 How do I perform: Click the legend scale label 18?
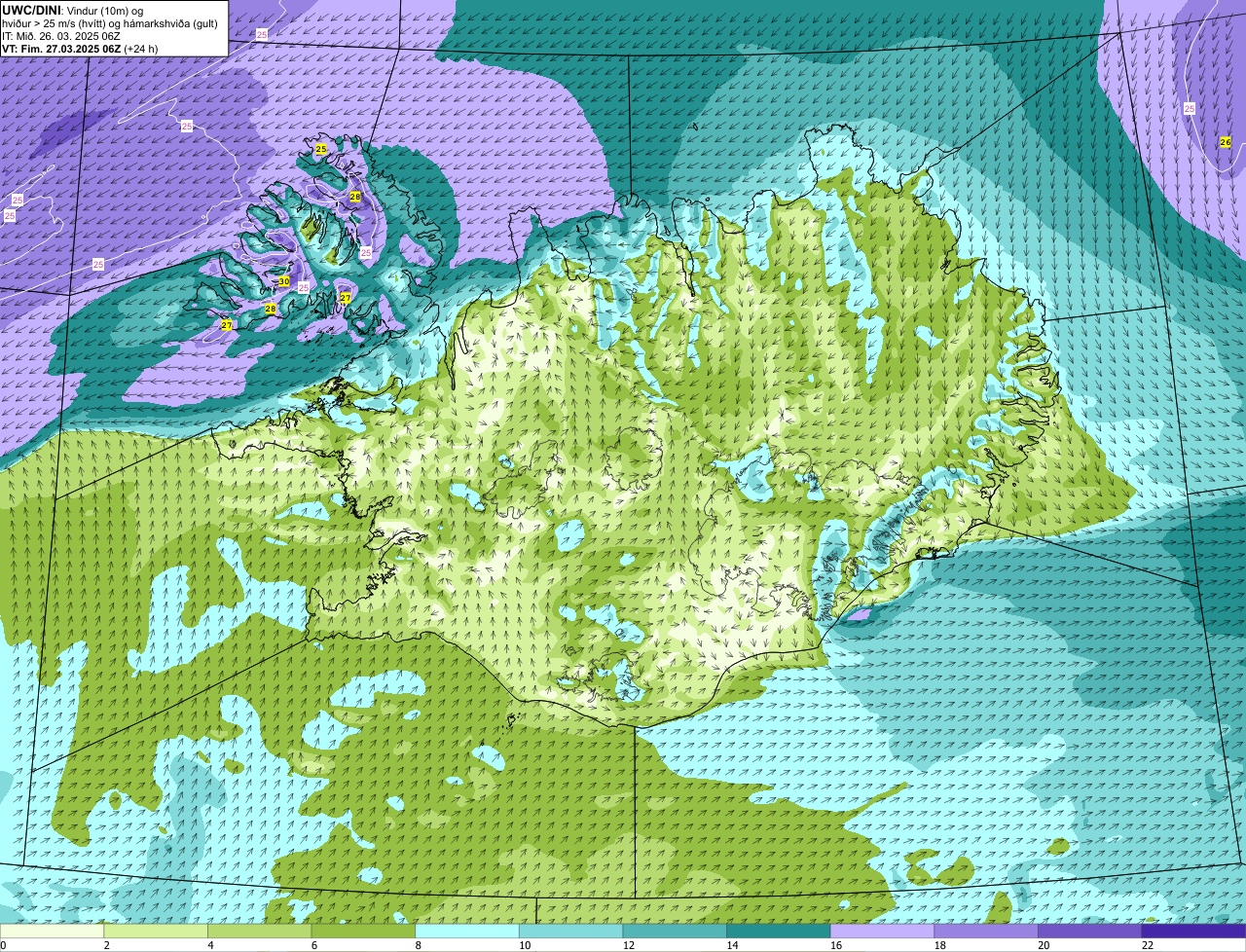(x=940, y=945)
